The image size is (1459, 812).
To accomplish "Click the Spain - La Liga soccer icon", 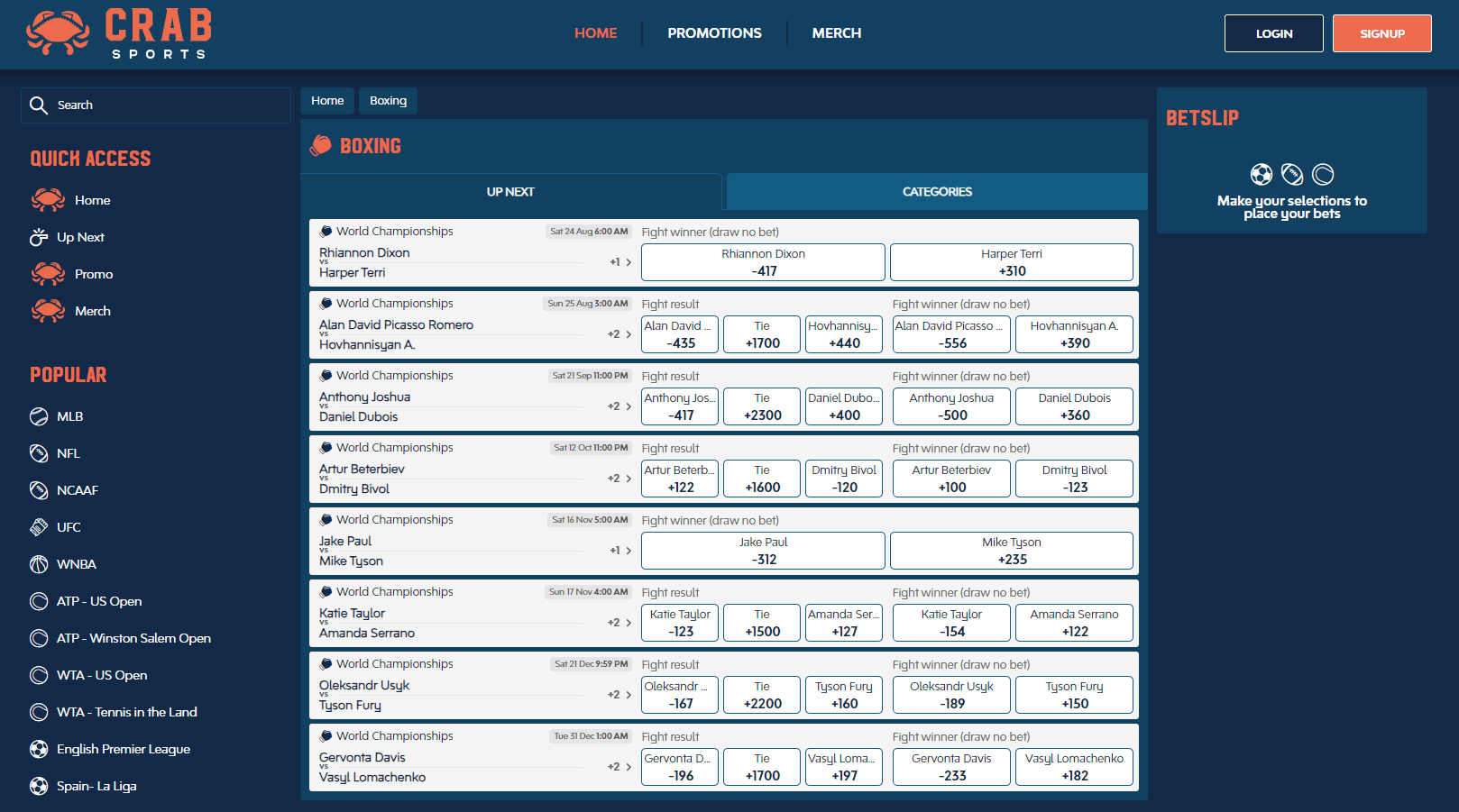I will coord(39,786).
